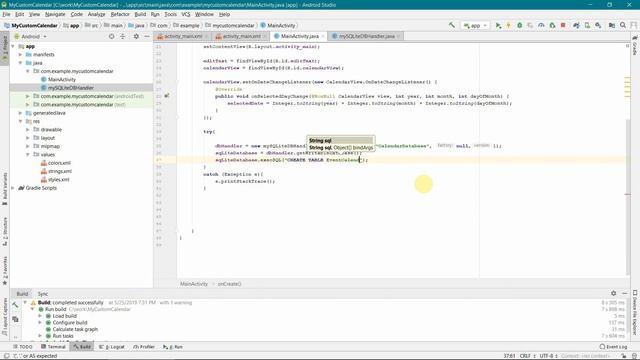Open the VCS menu
640x360 pixels.
[x=186, y=14]
